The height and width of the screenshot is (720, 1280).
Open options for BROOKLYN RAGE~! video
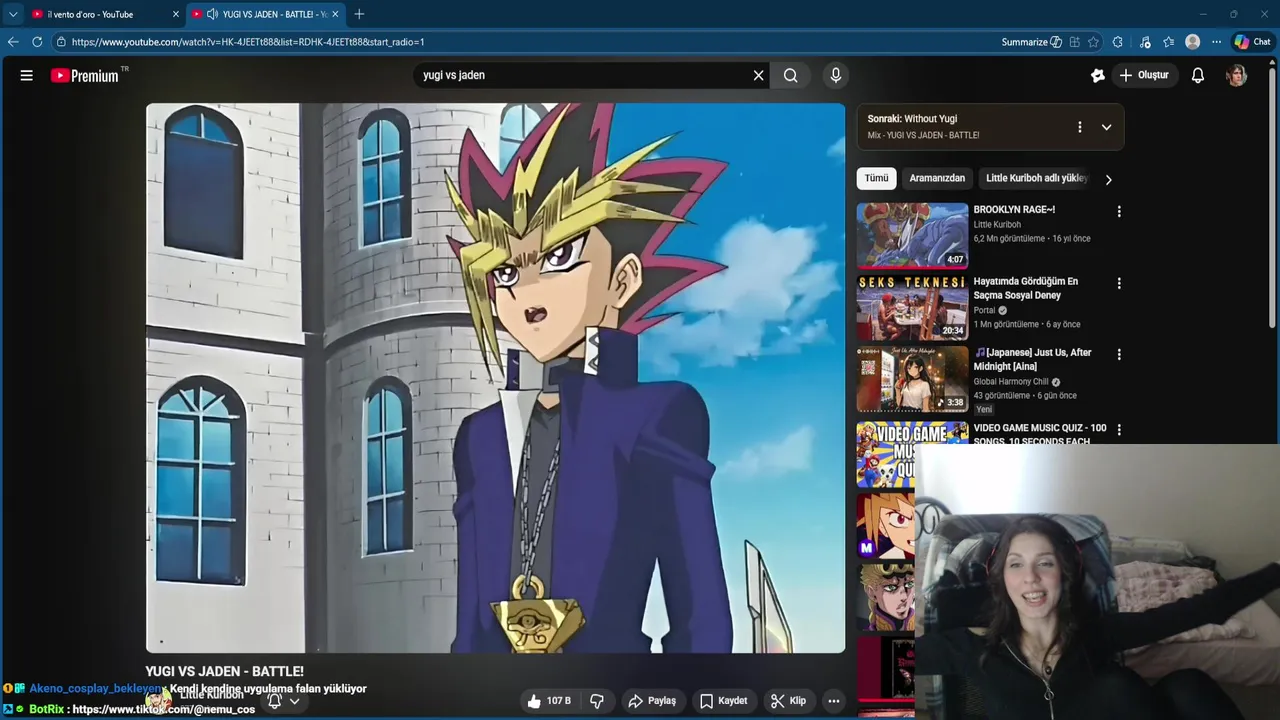coord(1119,211)
